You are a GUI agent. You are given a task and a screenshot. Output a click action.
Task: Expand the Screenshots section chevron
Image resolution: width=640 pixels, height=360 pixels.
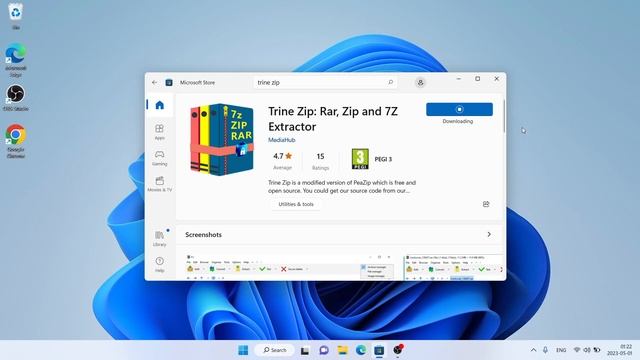click(x=489, y=235)
